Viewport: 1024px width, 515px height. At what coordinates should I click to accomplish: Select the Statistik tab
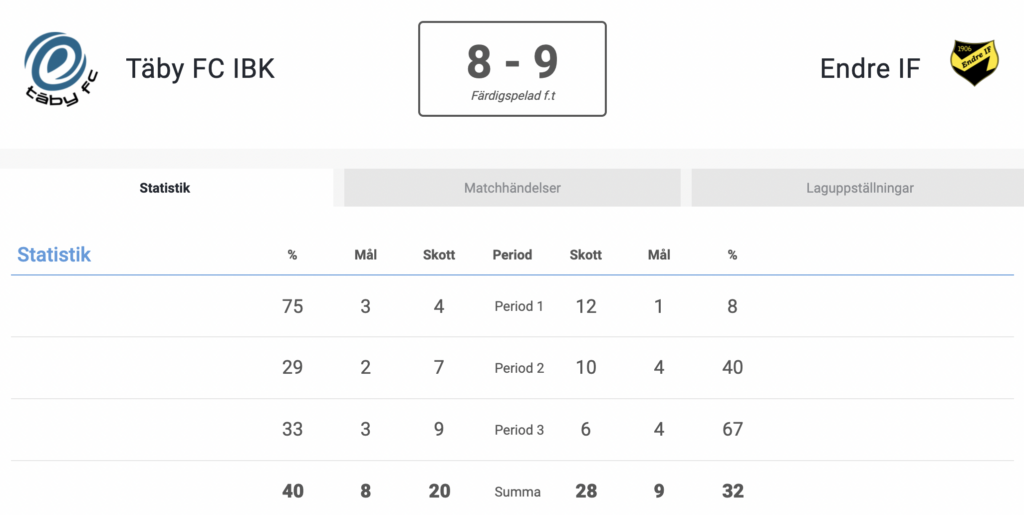tap(165, 188)
